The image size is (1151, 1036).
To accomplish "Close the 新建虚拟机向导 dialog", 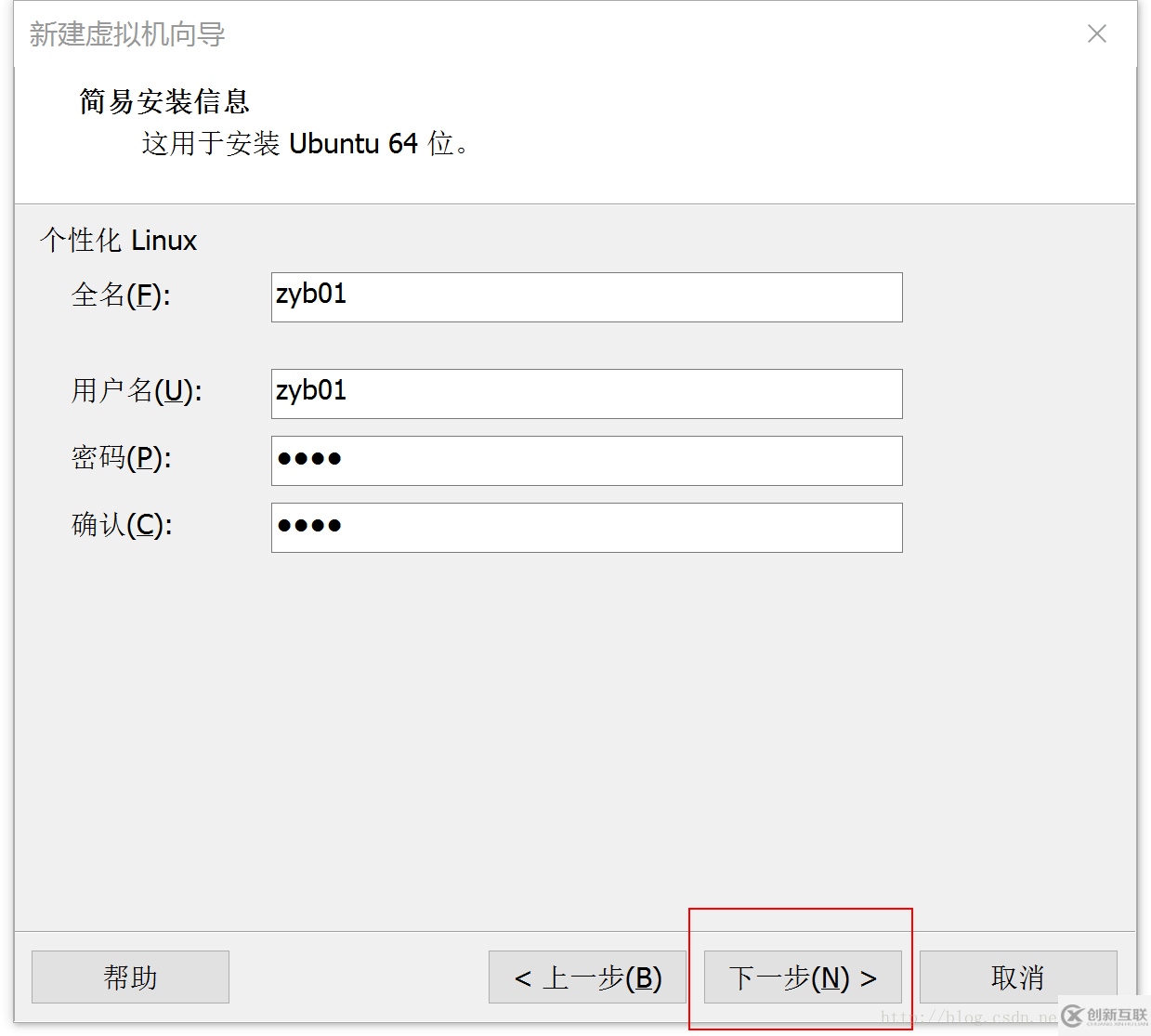I will point(1096,33).
